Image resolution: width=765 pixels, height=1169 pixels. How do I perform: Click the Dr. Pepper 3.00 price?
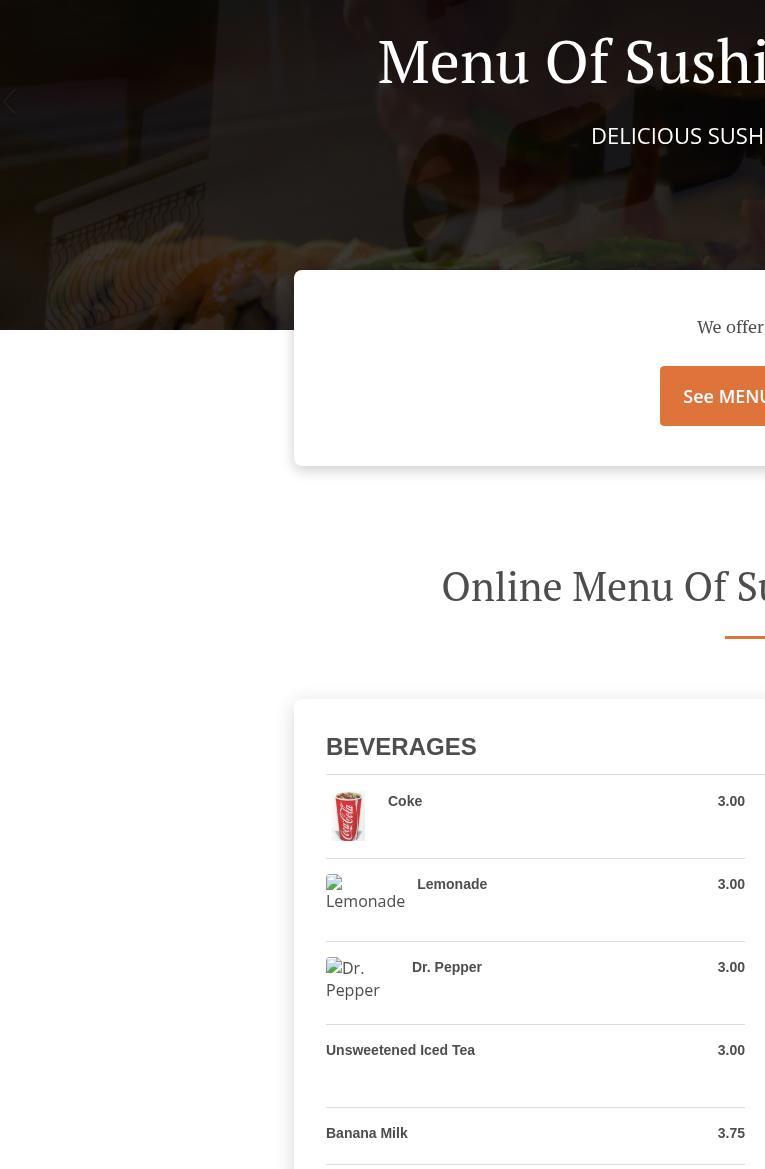(731, 967)
